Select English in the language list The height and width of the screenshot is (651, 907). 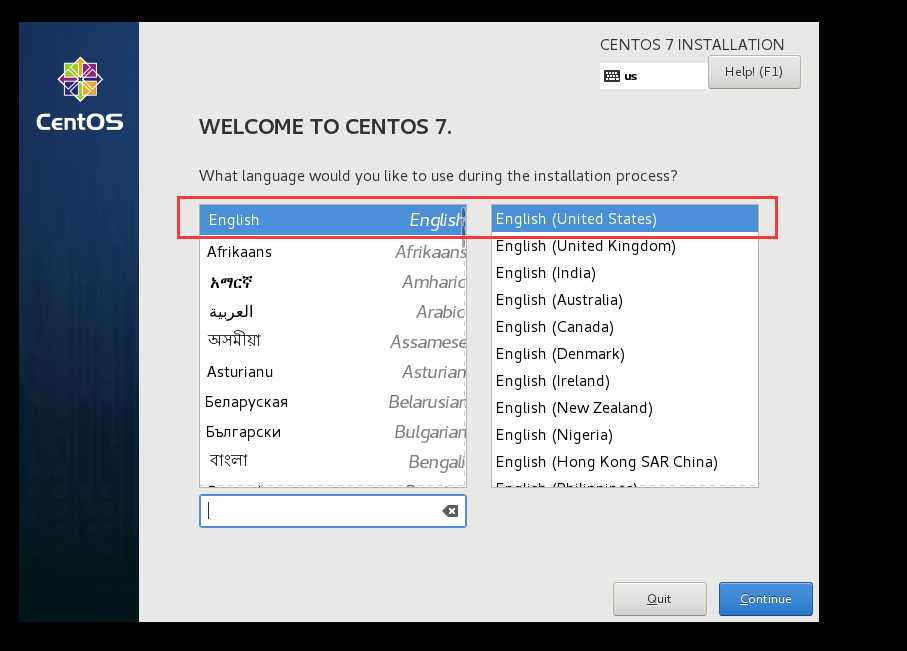pos(333,220)
